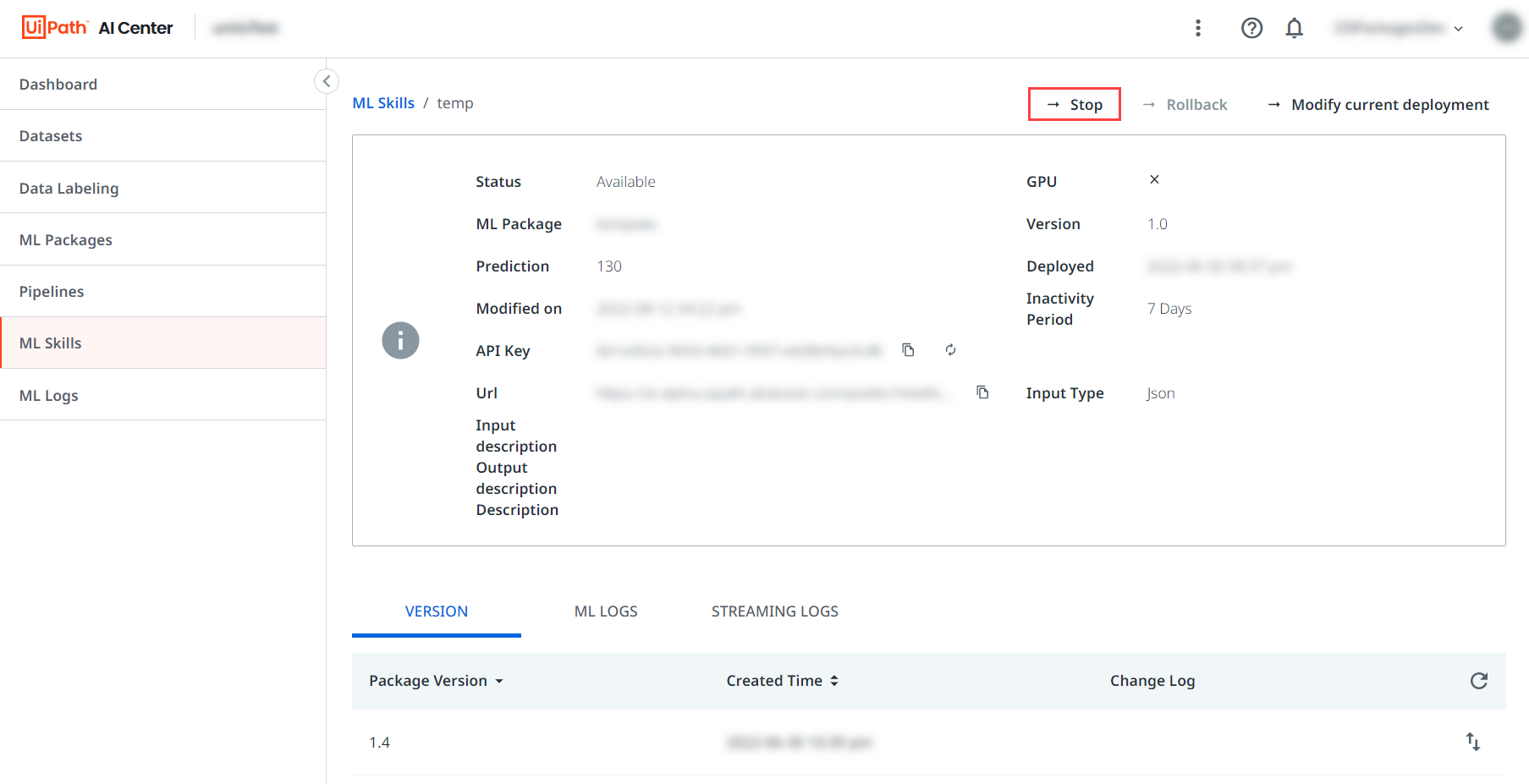
Task: Click the Available status value
Action: tap(626, 182)
